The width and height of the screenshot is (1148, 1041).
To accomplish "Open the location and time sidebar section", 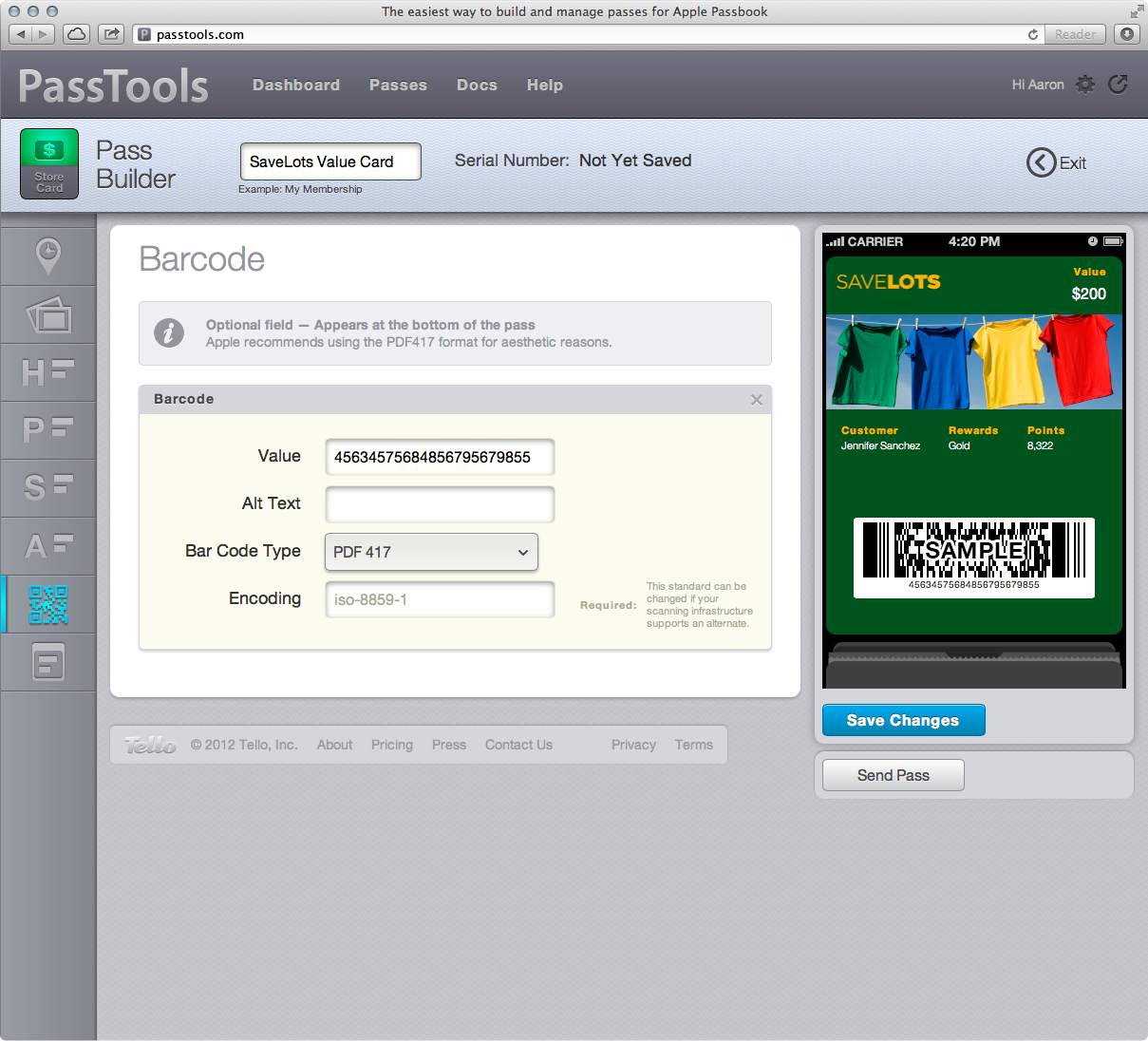I will pyautogui.click(x=48, y=256).
